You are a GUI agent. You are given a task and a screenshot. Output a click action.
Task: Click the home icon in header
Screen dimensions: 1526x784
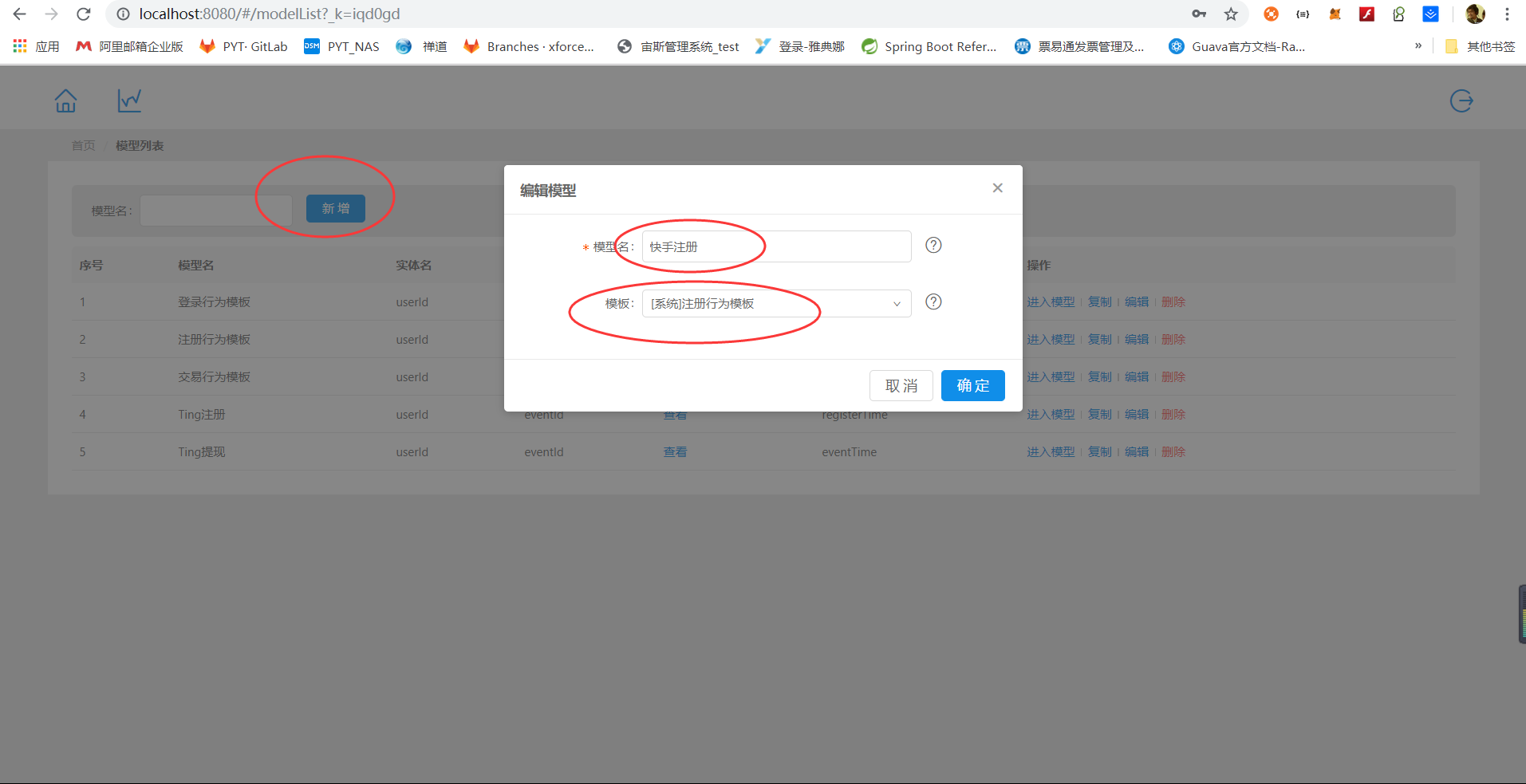point(65,101)
